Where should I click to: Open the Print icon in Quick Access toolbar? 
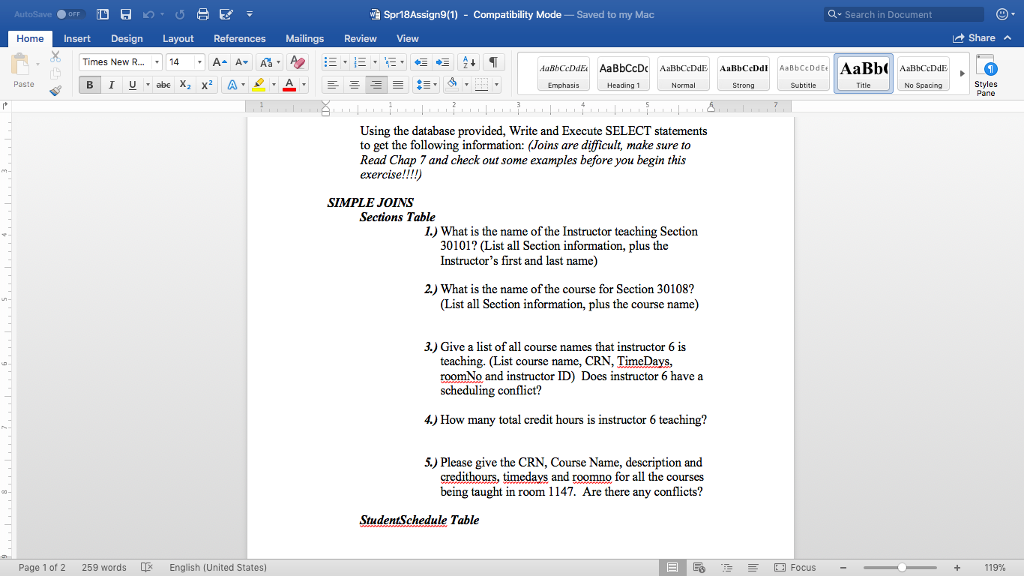203,14
